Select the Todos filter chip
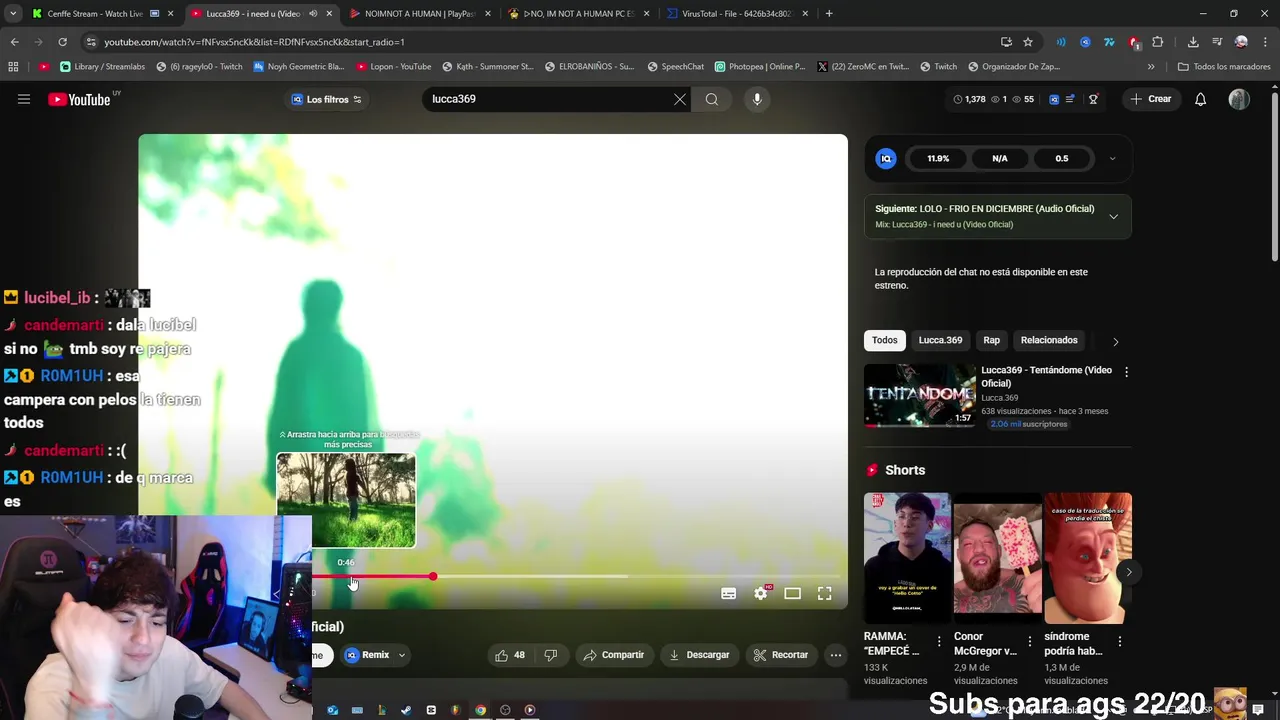The height and width of the screenshot is (720, 1280). point(885,340)
